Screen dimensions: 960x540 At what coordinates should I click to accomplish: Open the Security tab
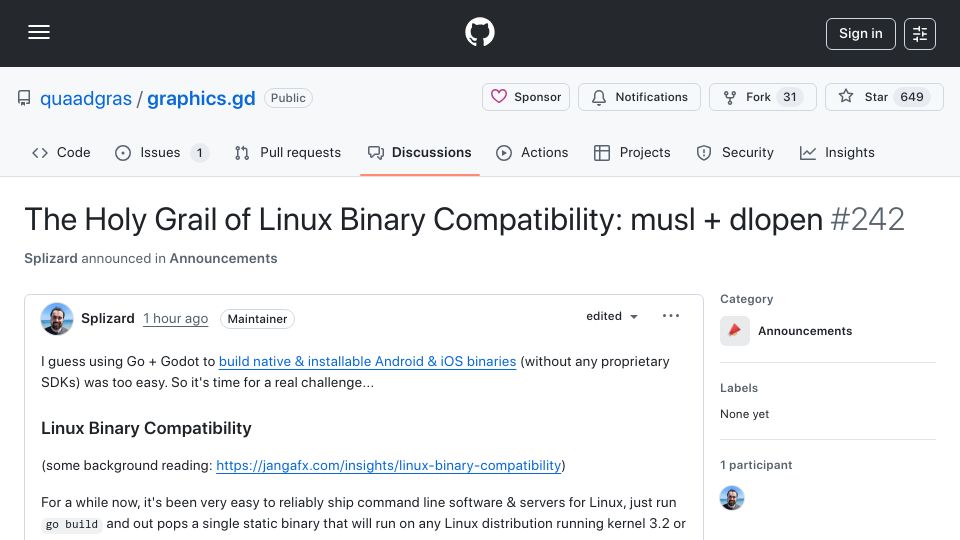click(x=735, y=152)
